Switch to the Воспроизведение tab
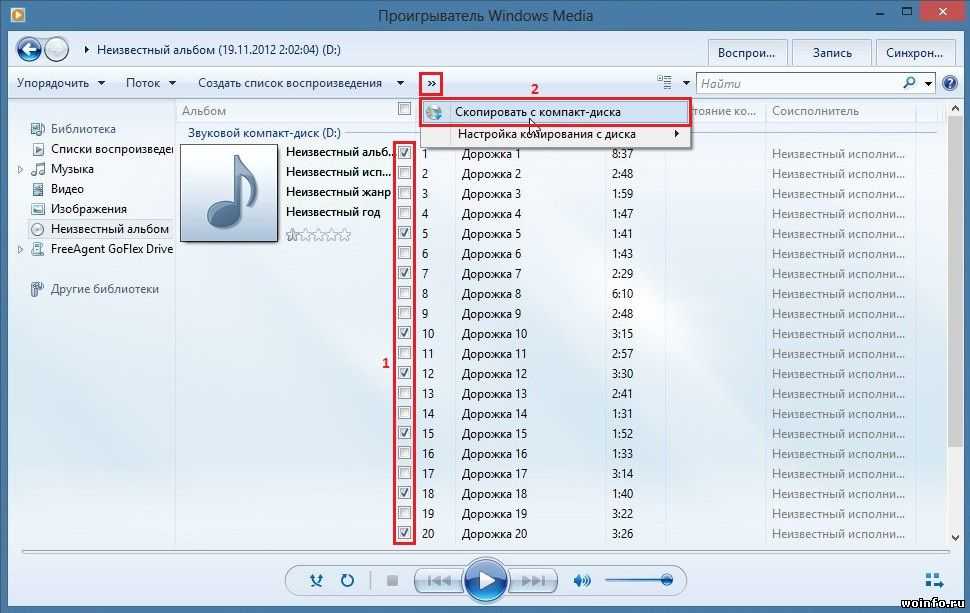Screen dimensions: 970x613 click(747, 53)
